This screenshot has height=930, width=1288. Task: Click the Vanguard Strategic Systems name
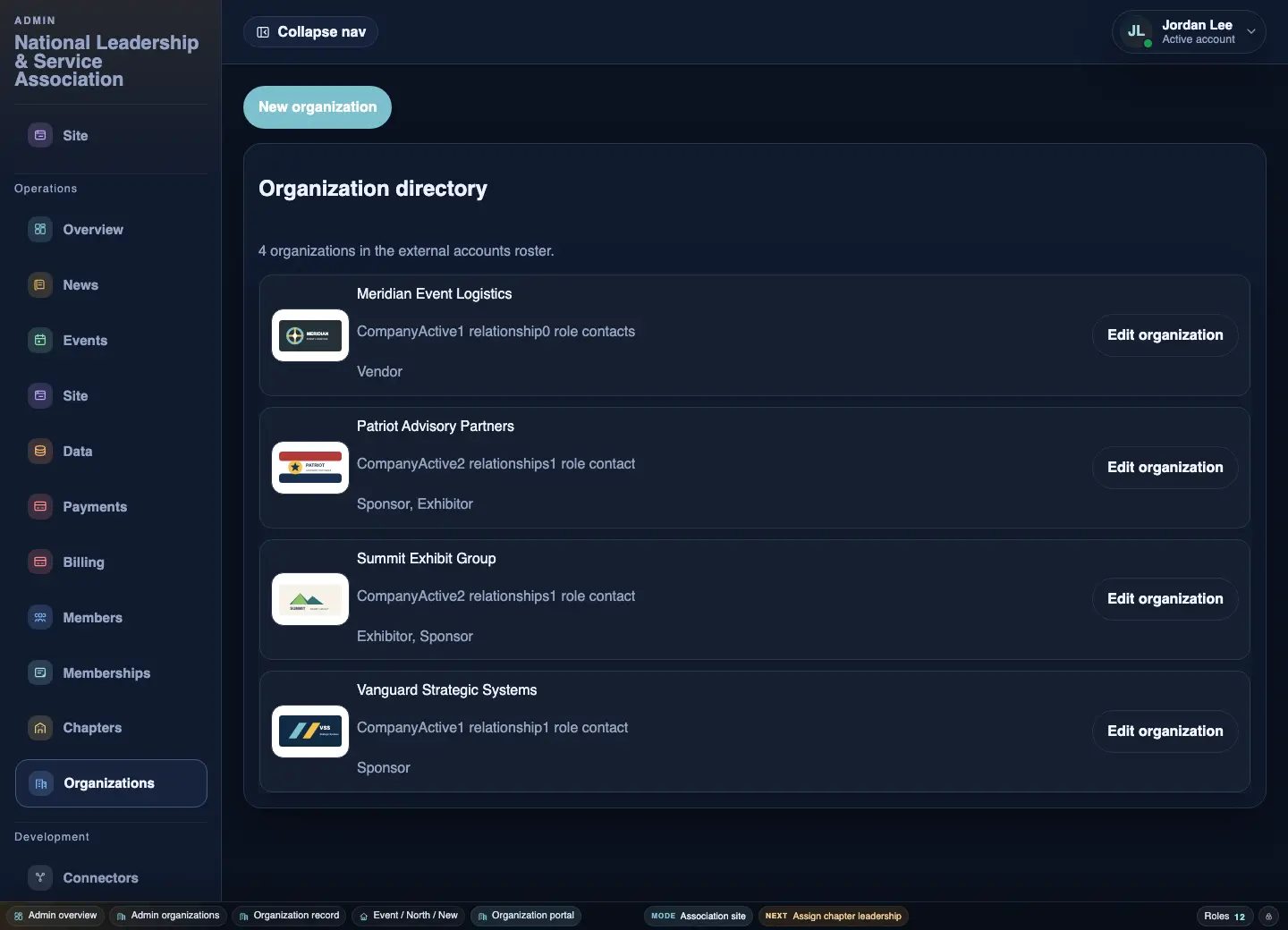pos(447,690)
